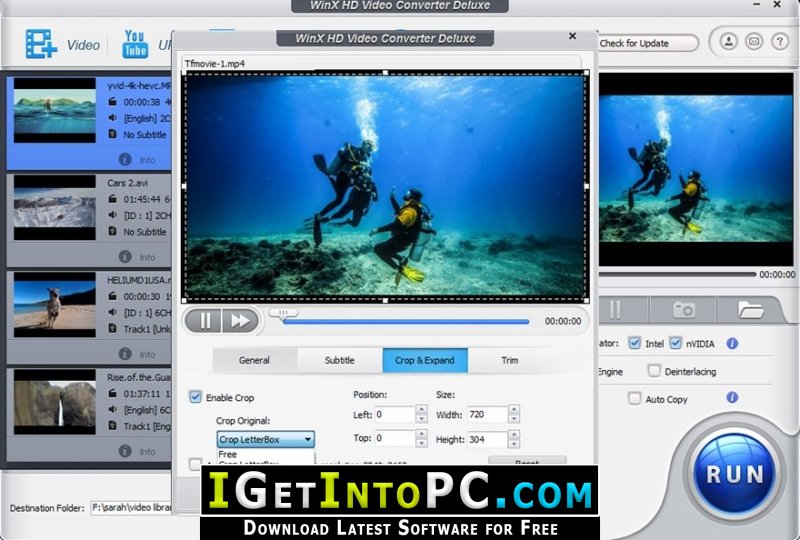Show Info for Cars 2.avi
800x540 pixels.
click(126, 257)
